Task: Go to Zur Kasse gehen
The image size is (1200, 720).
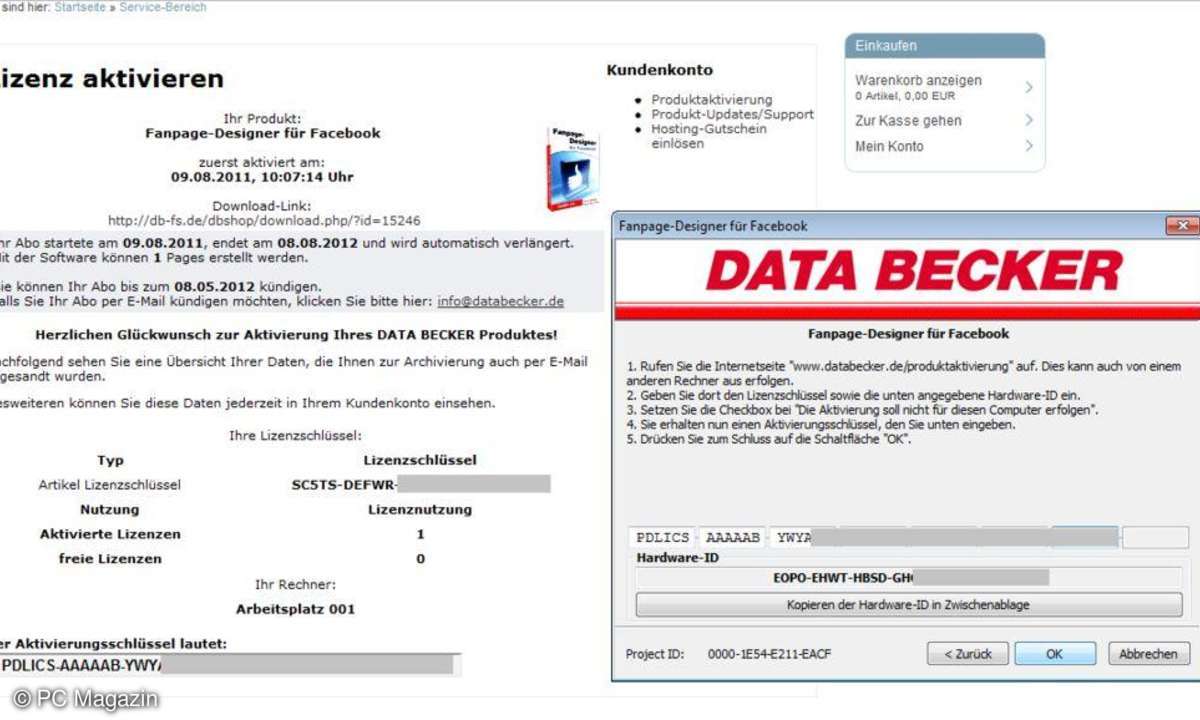Action: (908, 121)
